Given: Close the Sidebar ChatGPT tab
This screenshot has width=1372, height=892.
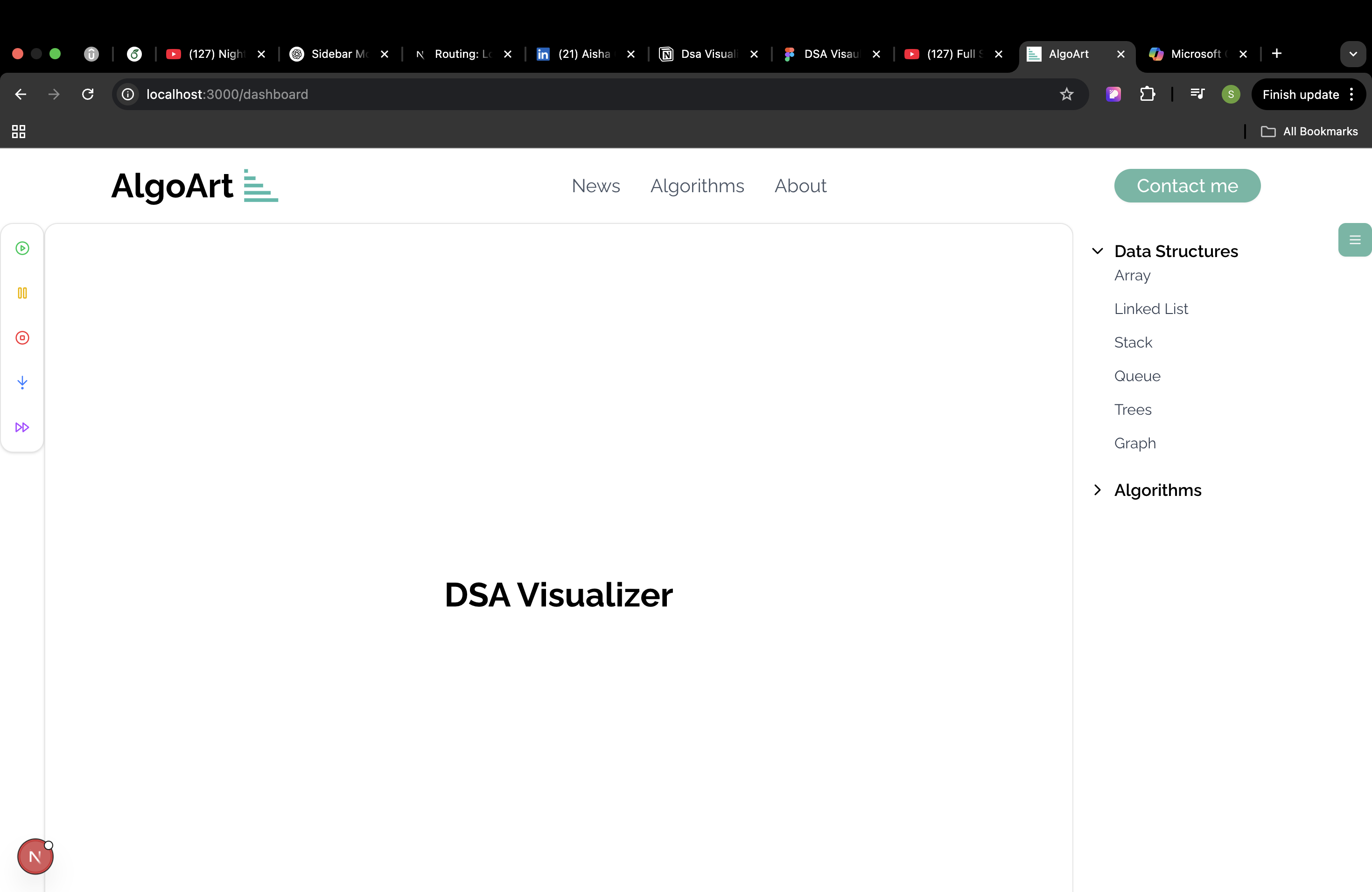Looking at the screenshot, I should [x=385, y=54].
